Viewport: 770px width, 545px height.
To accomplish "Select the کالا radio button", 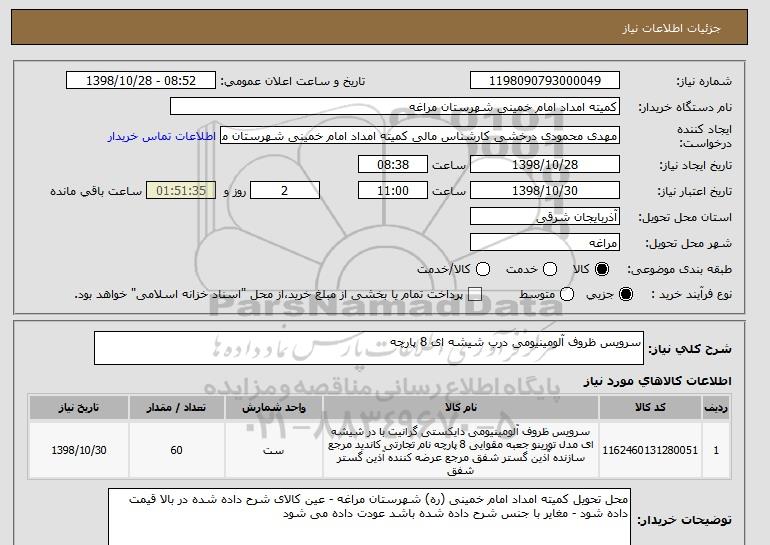I will (x=602, y=269).
